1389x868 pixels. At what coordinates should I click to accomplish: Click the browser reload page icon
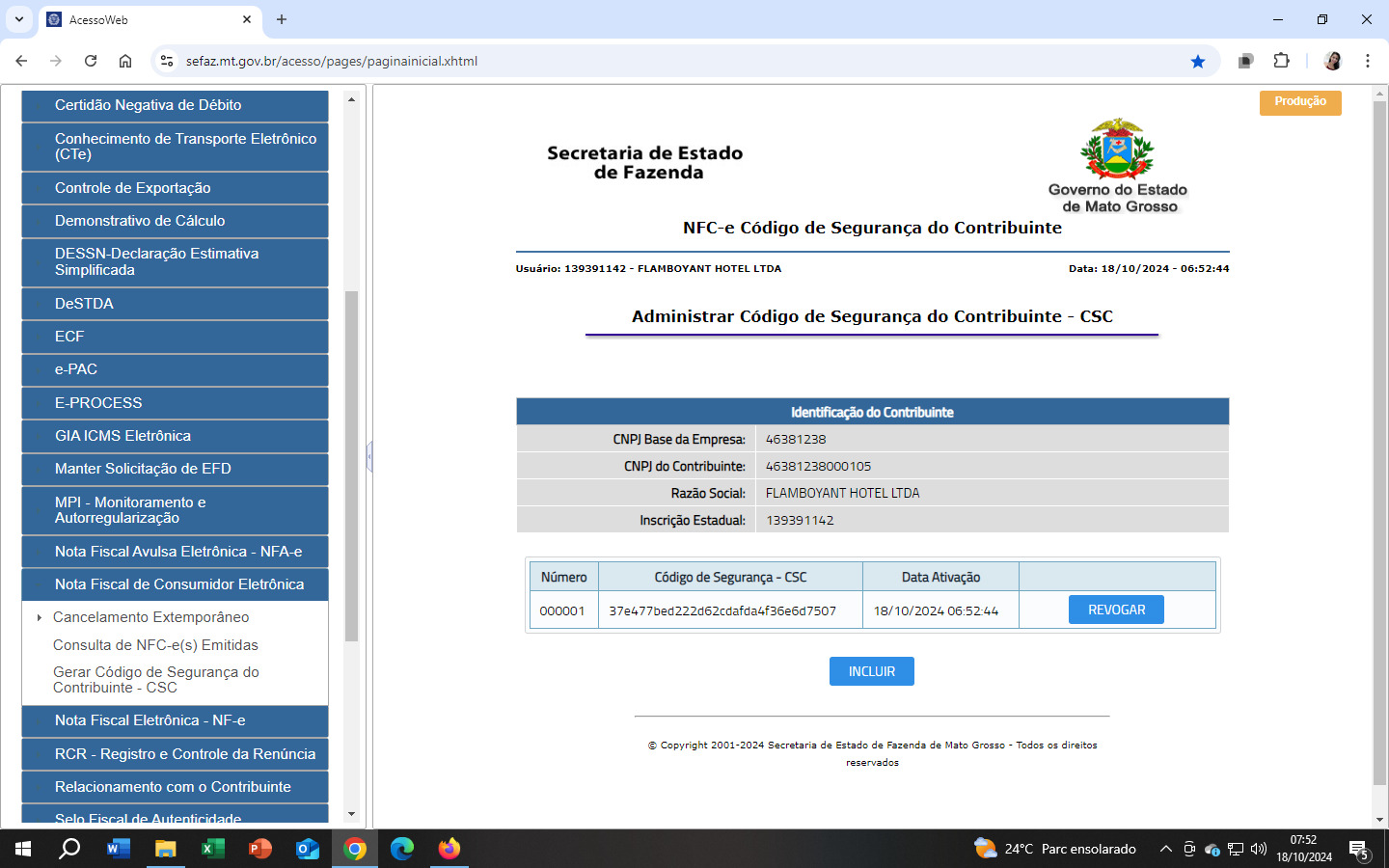[x=91, y=61]
